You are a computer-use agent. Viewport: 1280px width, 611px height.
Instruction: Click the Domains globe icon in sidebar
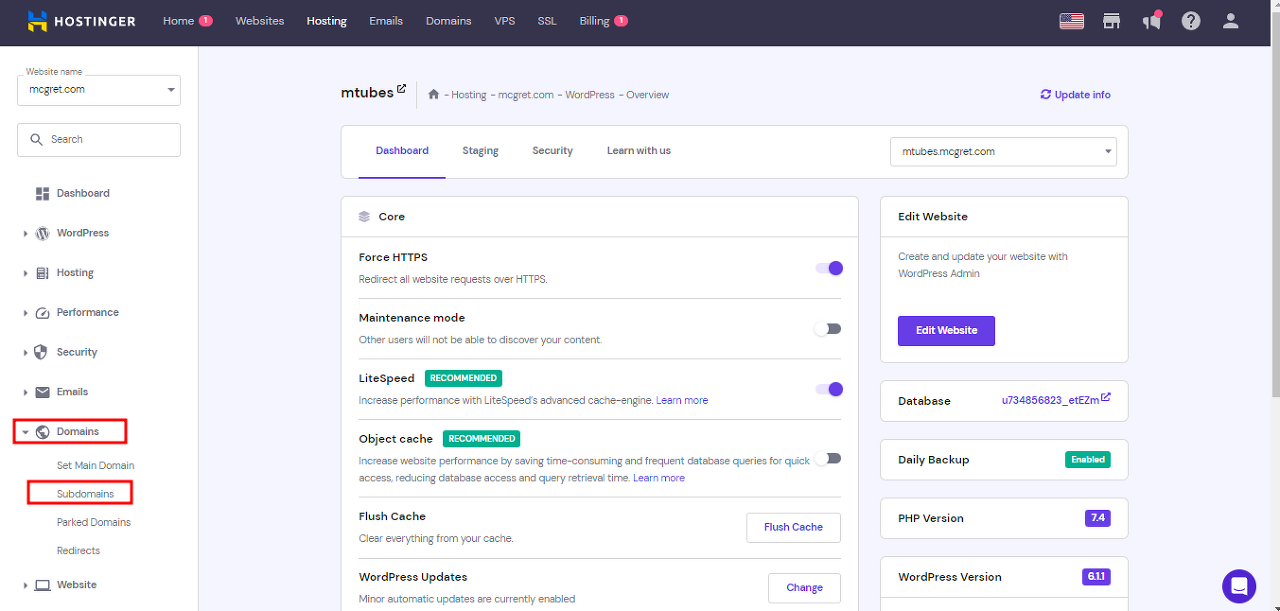[x=42, y=432]
